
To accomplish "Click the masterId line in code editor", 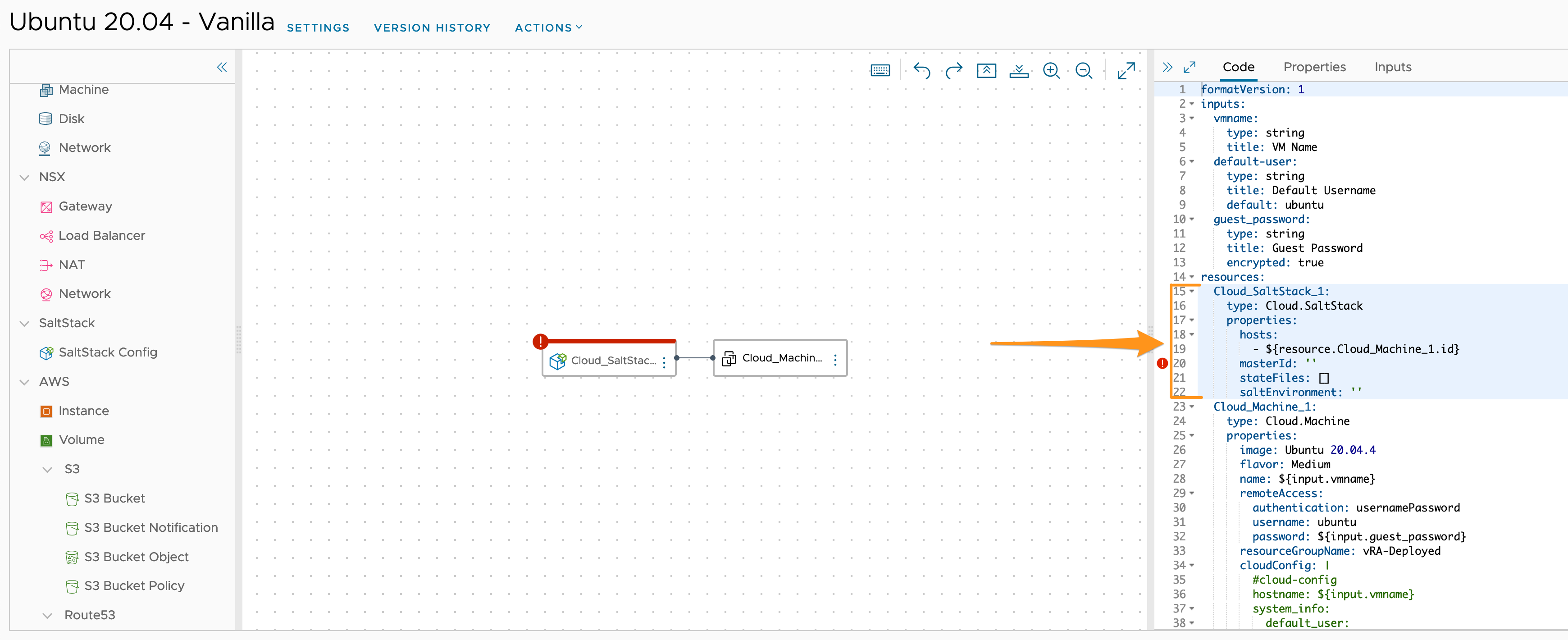I will [x=1278, y=364].
